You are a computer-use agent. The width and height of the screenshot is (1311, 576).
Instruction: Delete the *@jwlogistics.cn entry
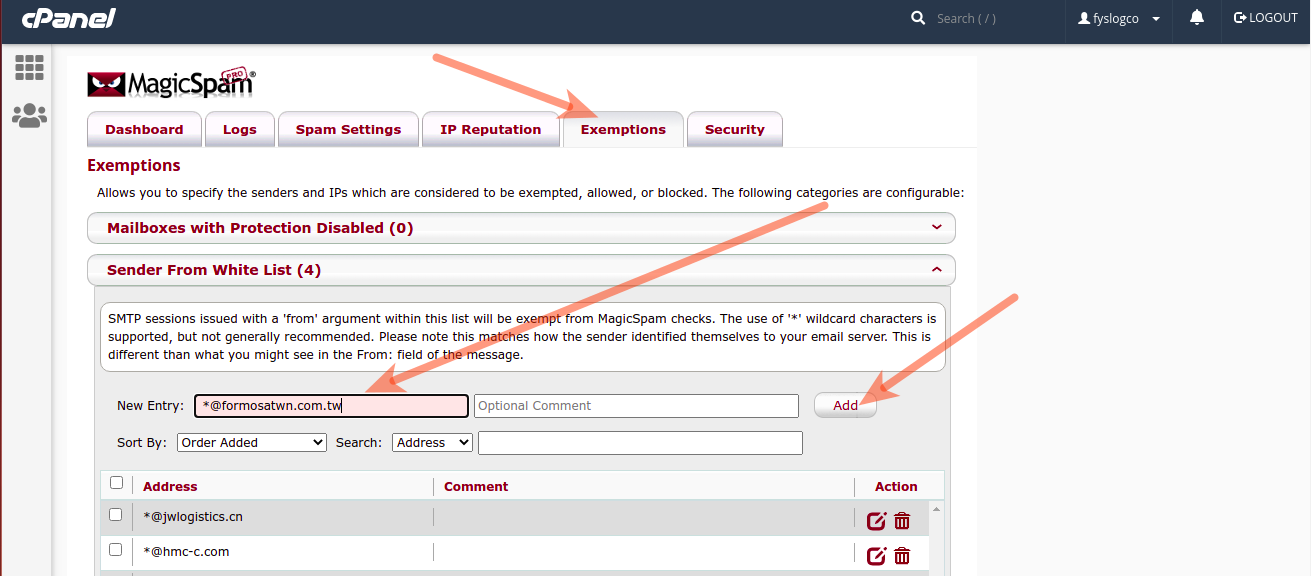pos(902,521)
